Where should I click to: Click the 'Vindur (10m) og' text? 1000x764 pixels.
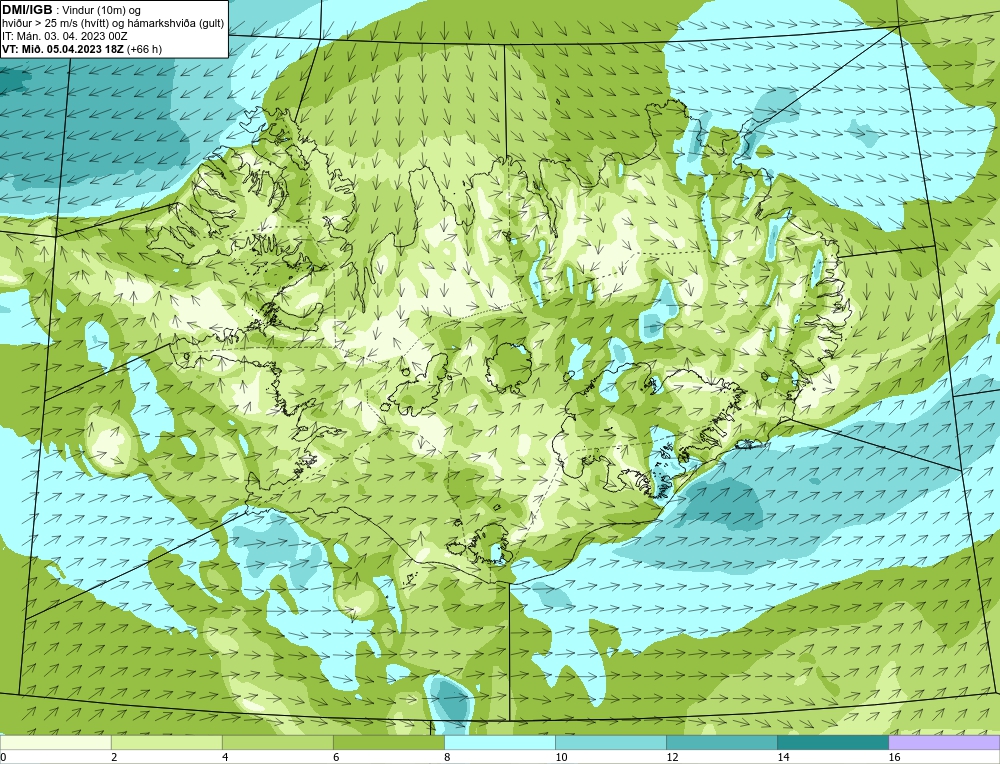click(102, 10)
